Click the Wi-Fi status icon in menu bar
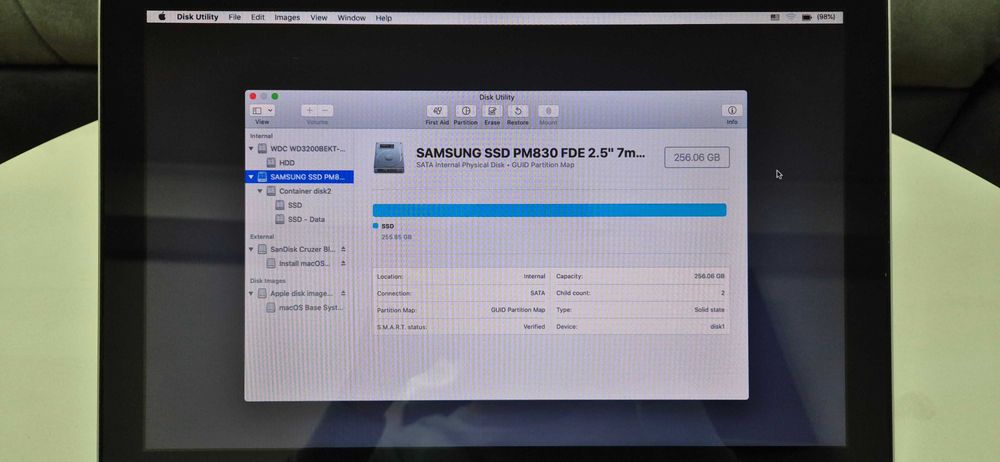 791,17
